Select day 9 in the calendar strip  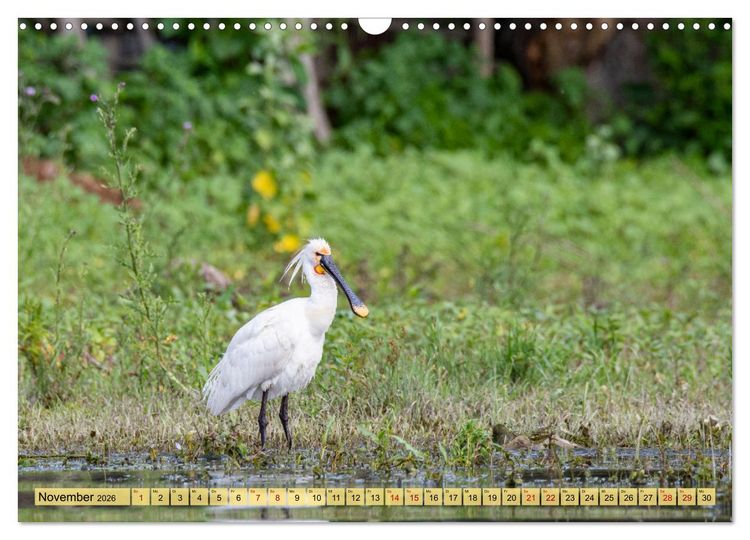pos(297,497)
